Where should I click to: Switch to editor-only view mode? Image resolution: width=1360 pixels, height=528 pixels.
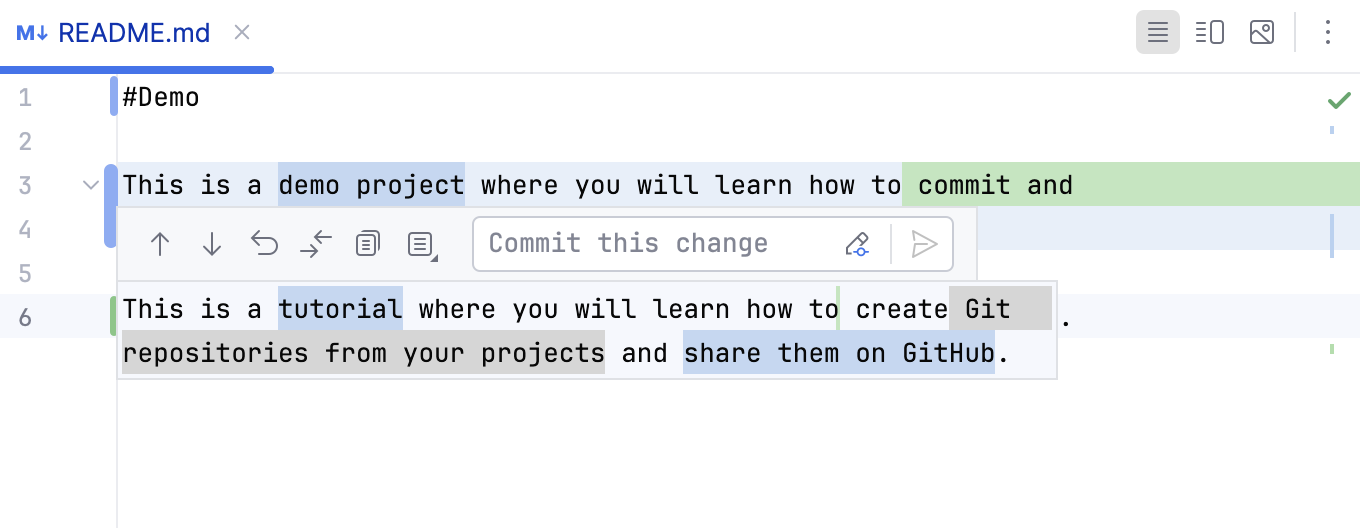click(1158, 33)
